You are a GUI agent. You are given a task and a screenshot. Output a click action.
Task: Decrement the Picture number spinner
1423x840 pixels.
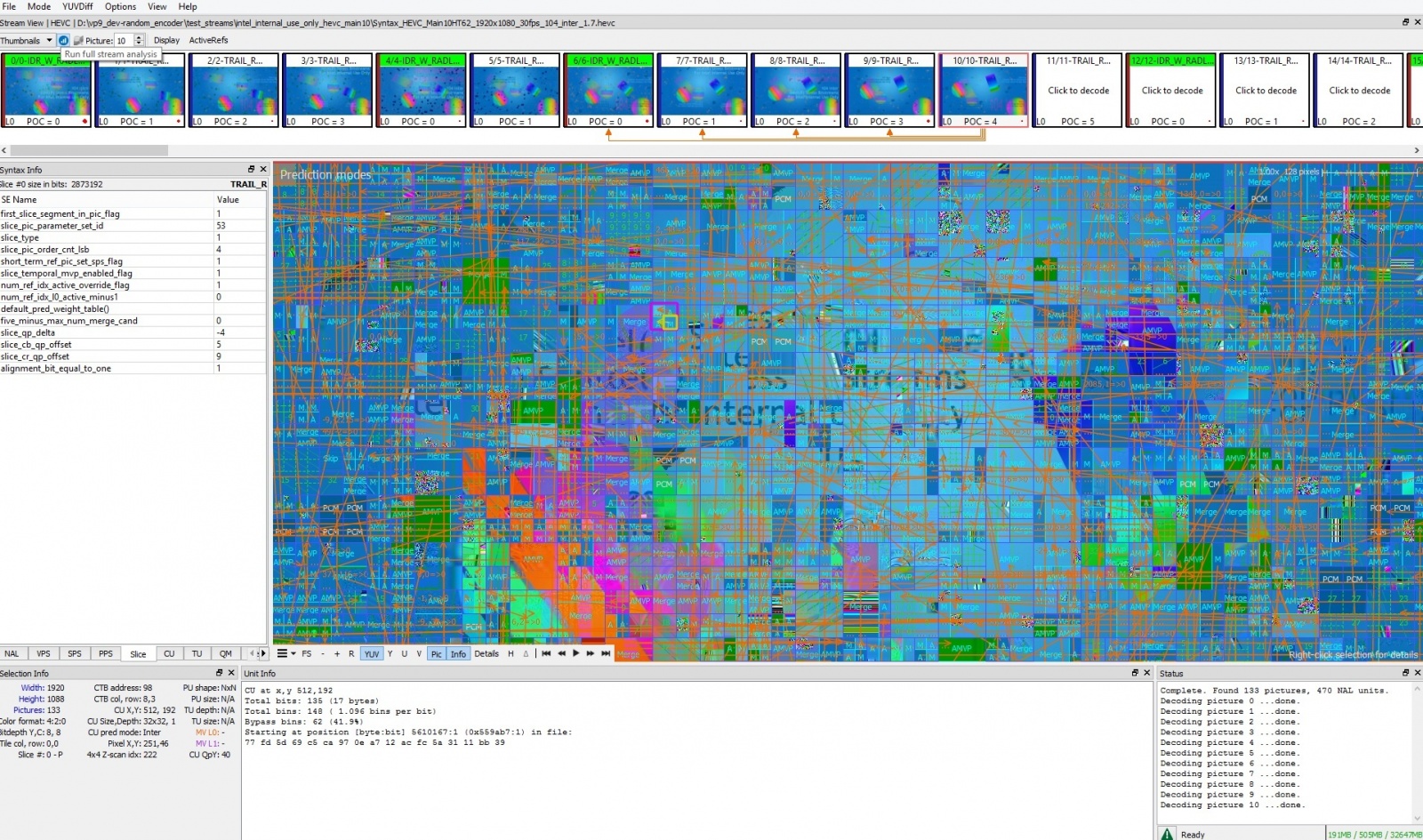pos(139,43)
